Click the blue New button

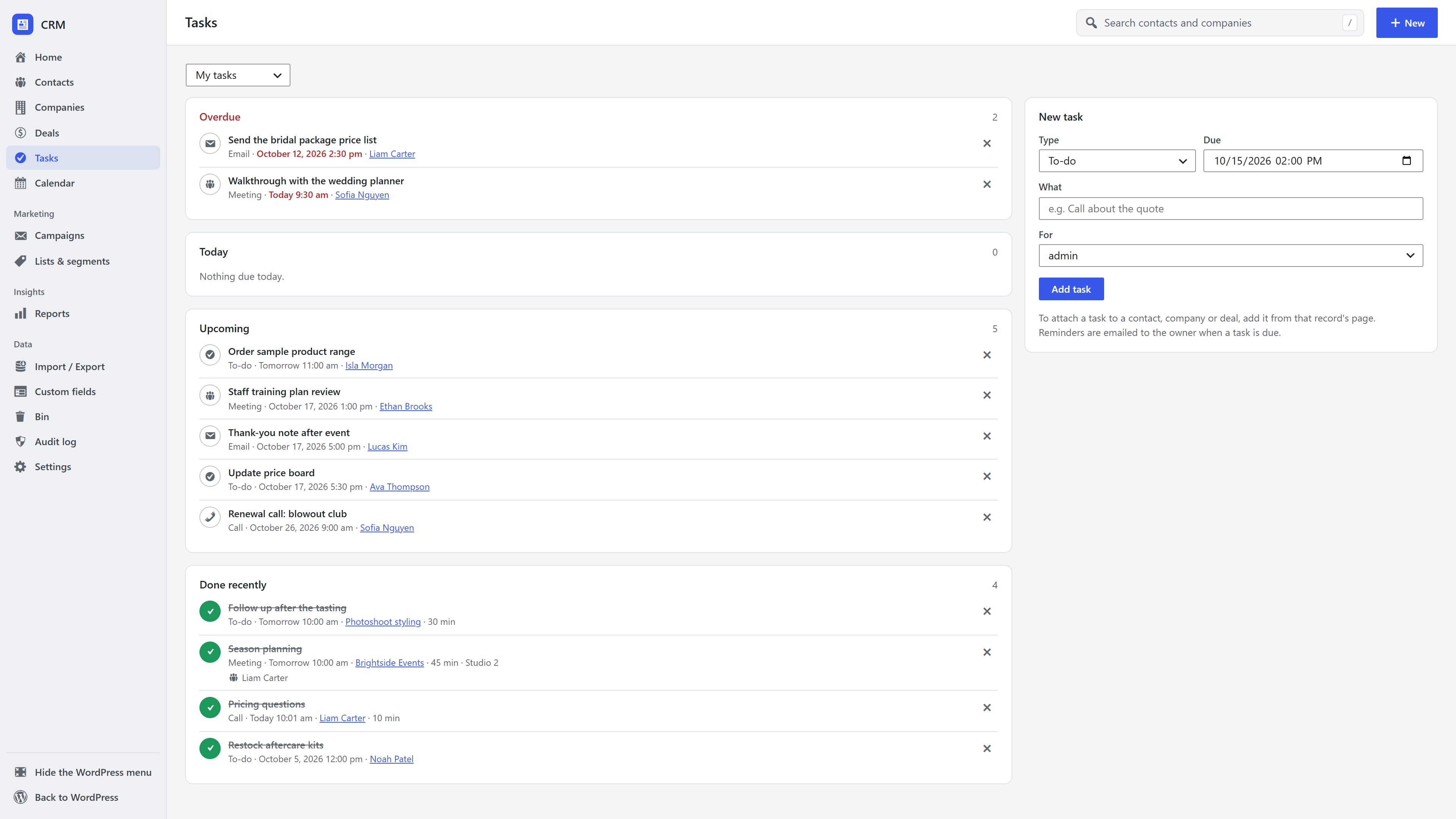pos(1406,23)
